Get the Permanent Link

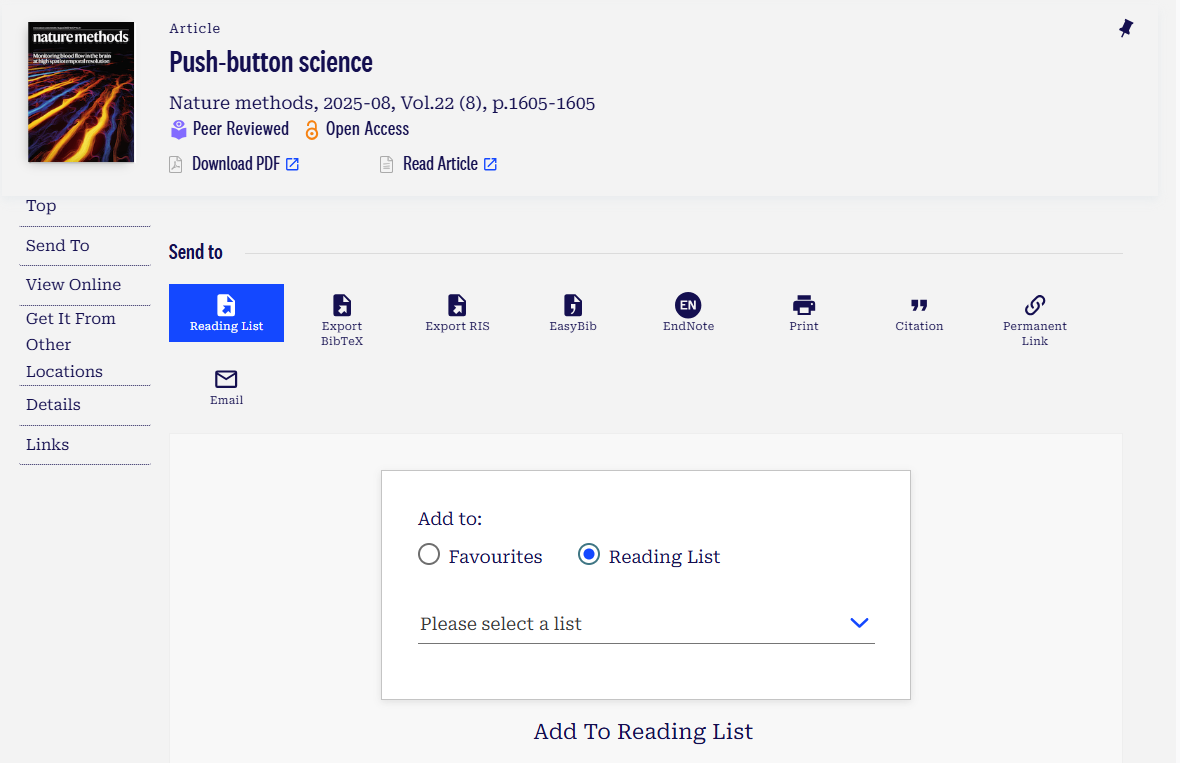coord(1035,320)
